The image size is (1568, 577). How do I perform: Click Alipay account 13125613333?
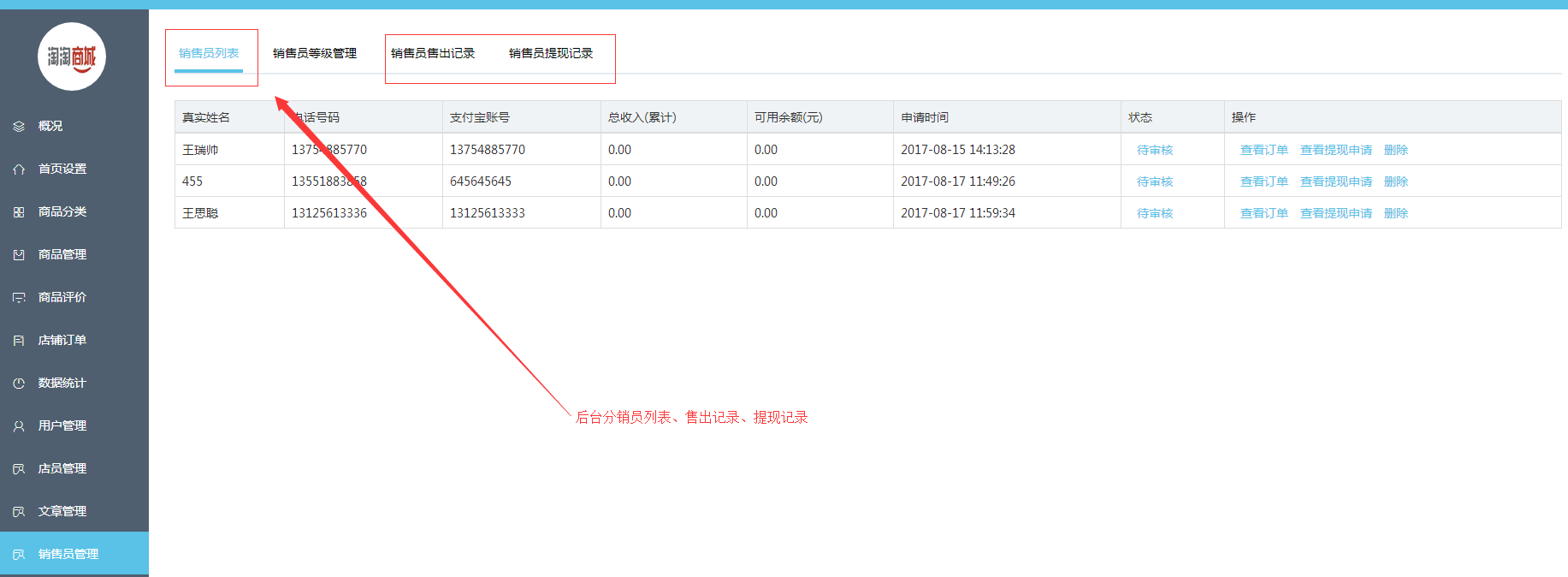pos(488,213)
